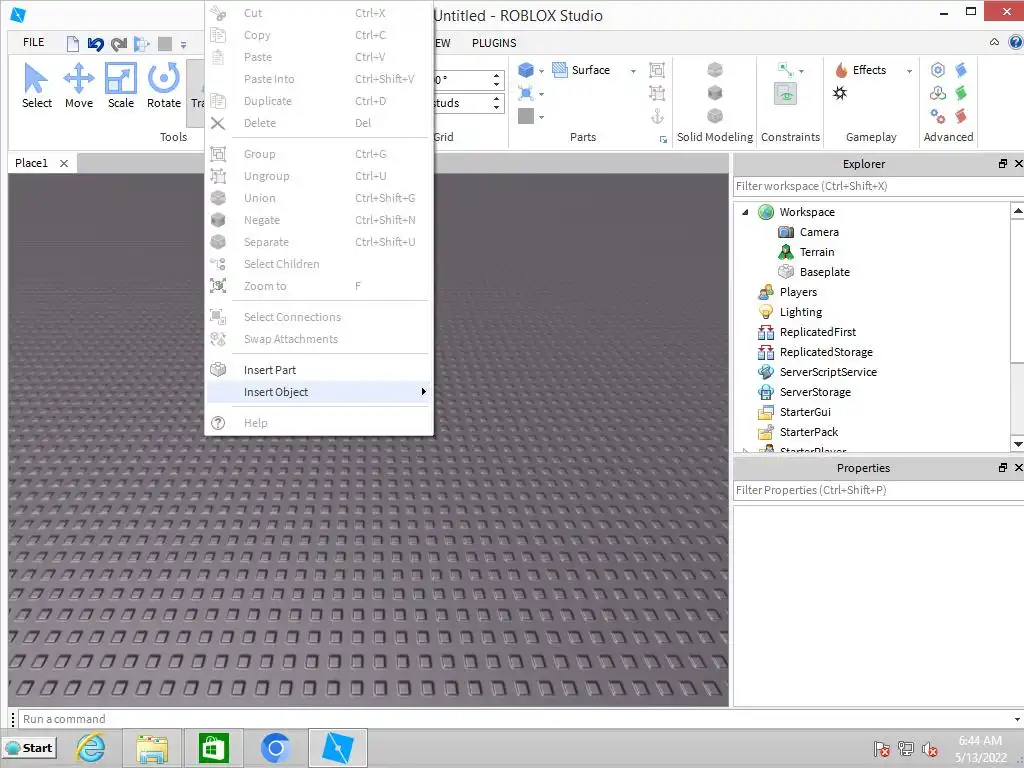
Task: Click the gears icon in Advanced
Action: pos(938,116)
